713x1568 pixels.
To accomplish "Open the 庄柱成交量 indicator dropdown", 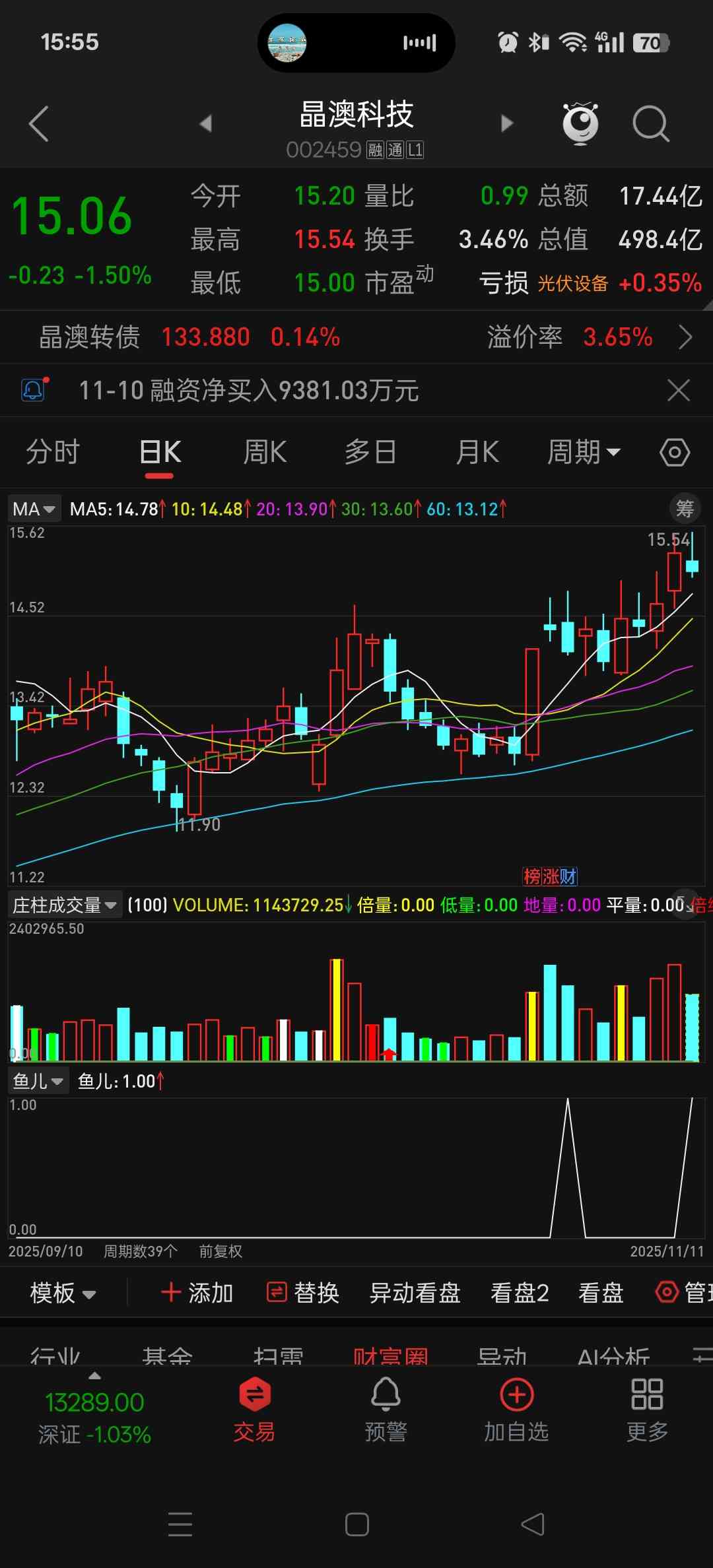I will 64,905.
